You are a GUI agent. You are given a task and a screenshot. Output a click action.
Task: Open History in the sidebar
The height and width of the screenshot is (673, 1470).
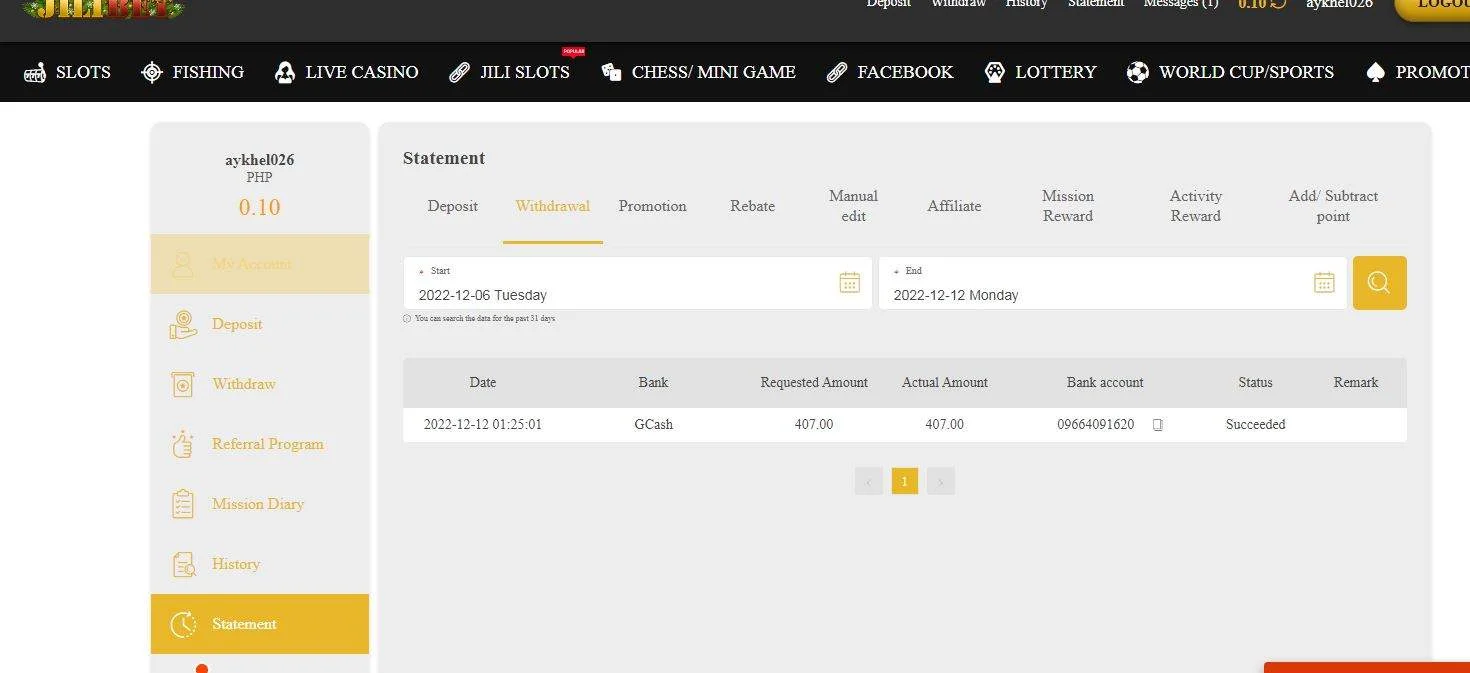[260, 564]
